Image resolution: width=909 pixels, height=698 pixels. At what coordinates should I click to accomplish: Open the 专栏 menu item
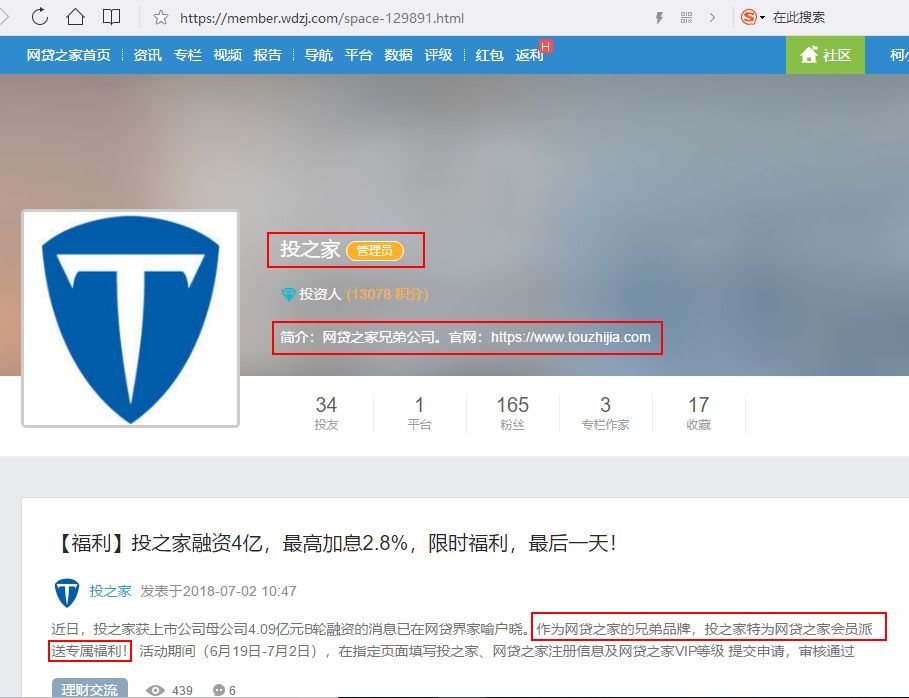coord(187,55)
